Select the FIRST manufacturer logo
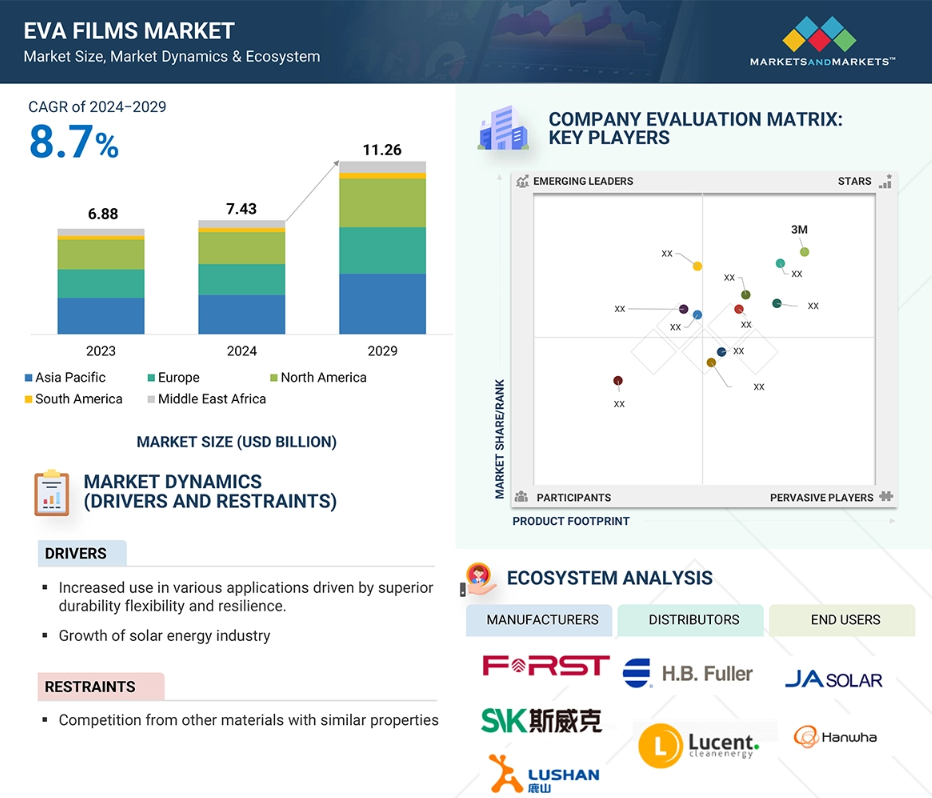The width and height of the screenshot is (932, 798). 546,665
